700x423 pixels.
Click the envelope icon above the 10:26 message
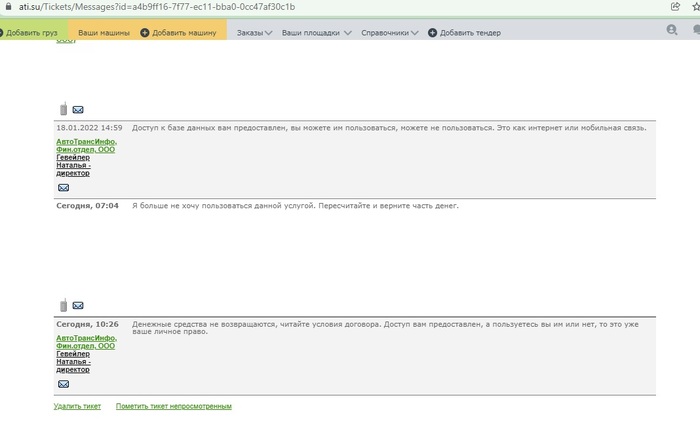tap(78, 306)
